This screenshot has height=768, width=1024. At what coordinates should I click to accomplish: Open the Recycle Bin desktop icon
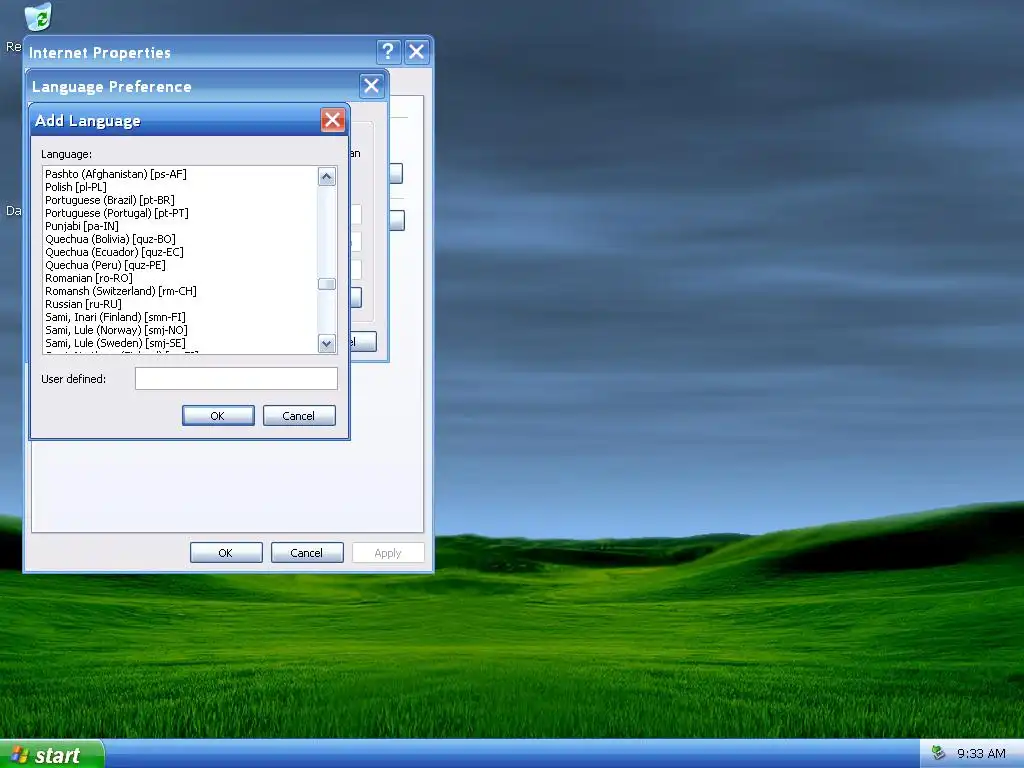pyautogui.click(x=38, y=16)
